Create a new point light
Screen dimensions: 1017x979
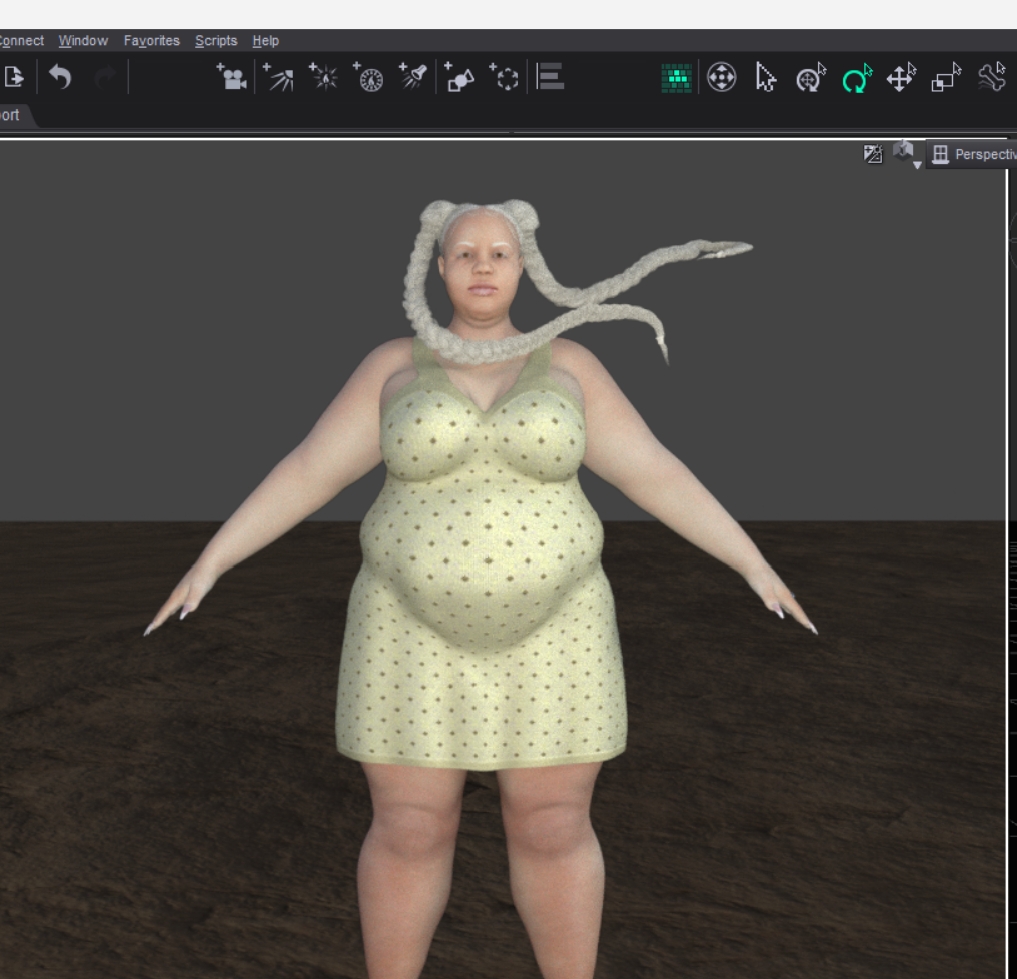pyautogui.click(x=323, y=78)
